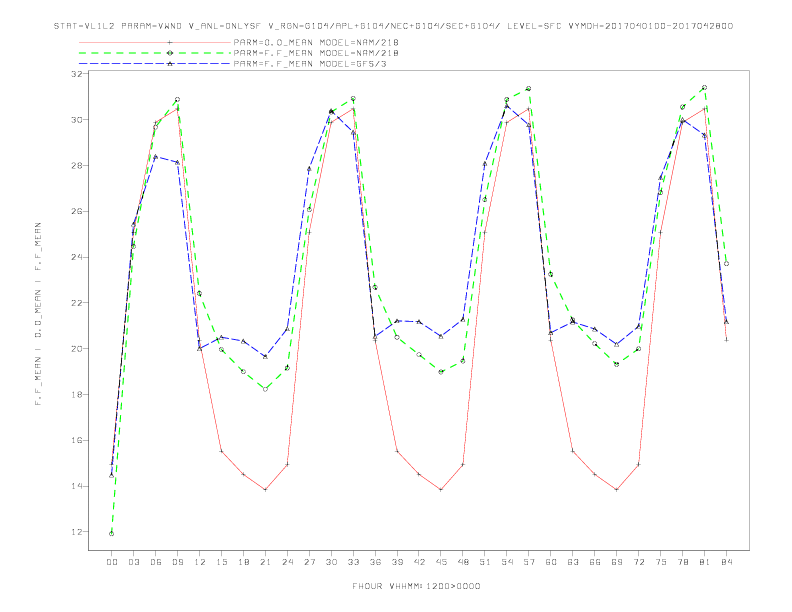The width and height of the screenshot is (792, 612).
Task: Click y-axis tick label 32
Action: [76, 74]
